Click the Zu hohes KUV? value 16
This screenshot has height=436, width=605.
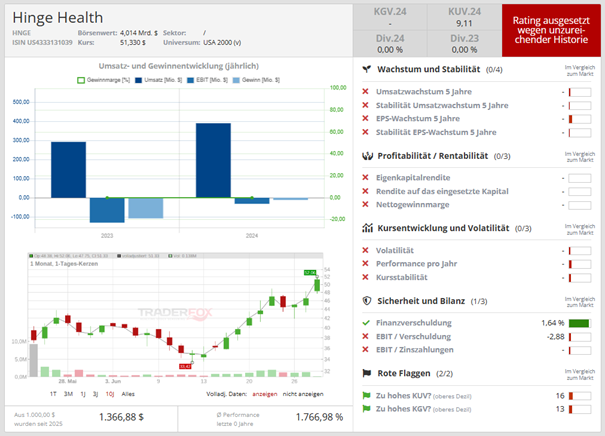click(560, 396)
